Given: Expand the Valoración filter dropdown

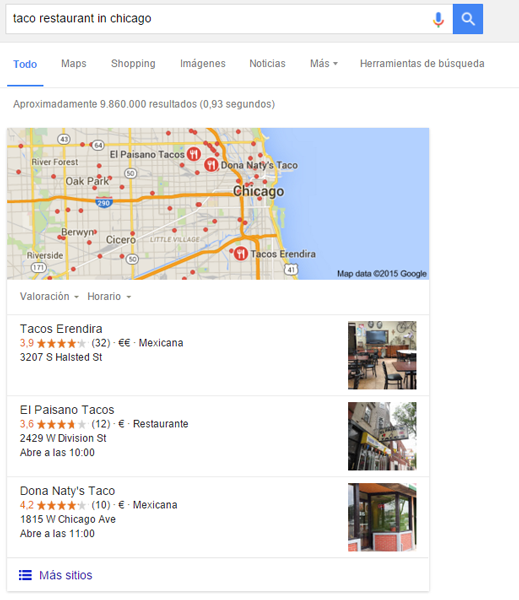Looking at the screenshot, I should (x=49, y=297).
